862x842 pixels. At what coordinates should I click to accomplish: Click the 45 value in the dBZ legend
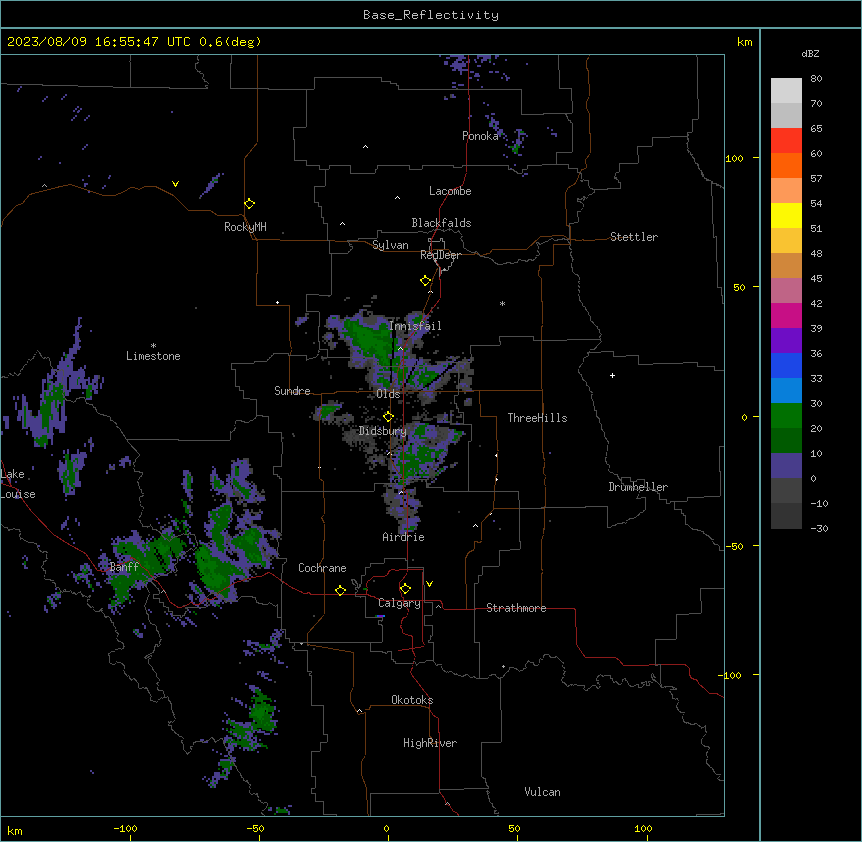tap(816, 278)
